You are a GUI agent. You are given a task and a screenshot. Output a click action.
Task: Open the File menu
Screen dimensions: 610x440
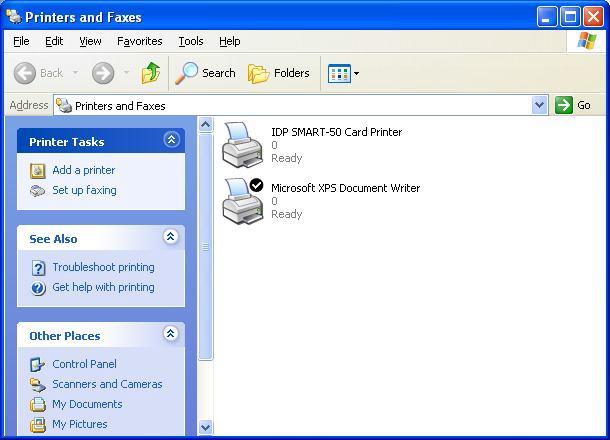[x=21, y=41]
